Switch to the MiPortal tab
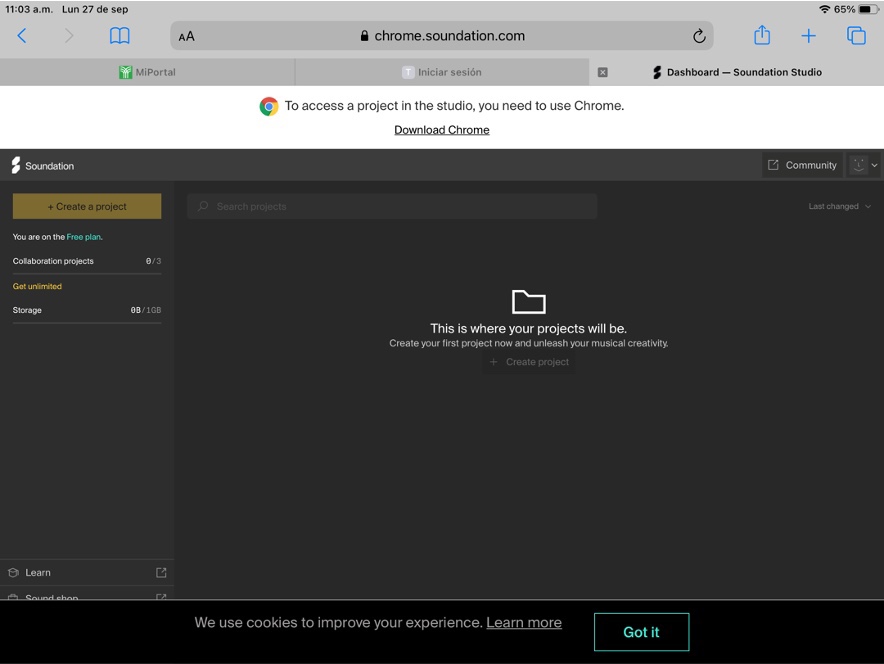884x664 pixels. pos(147,72)
